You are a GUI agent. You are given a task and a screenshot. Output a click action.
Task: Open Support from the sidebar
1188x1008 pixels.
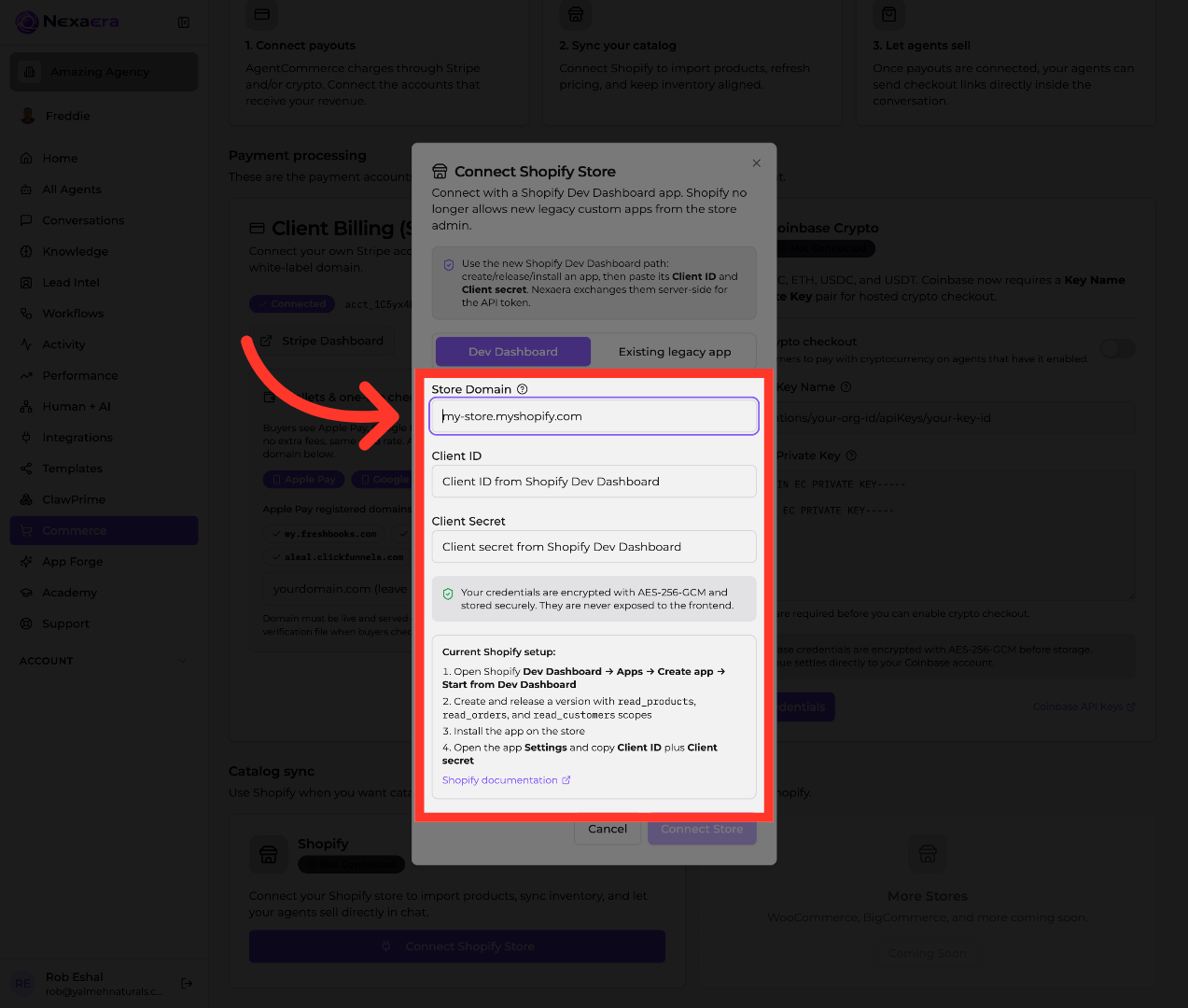point(105,623)
